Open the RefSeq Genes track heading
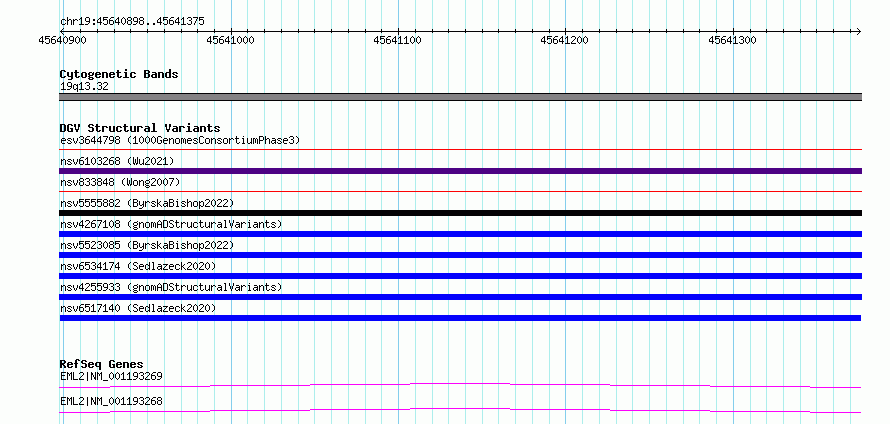This screenshot has width=890, height=424. click(102, 364)
